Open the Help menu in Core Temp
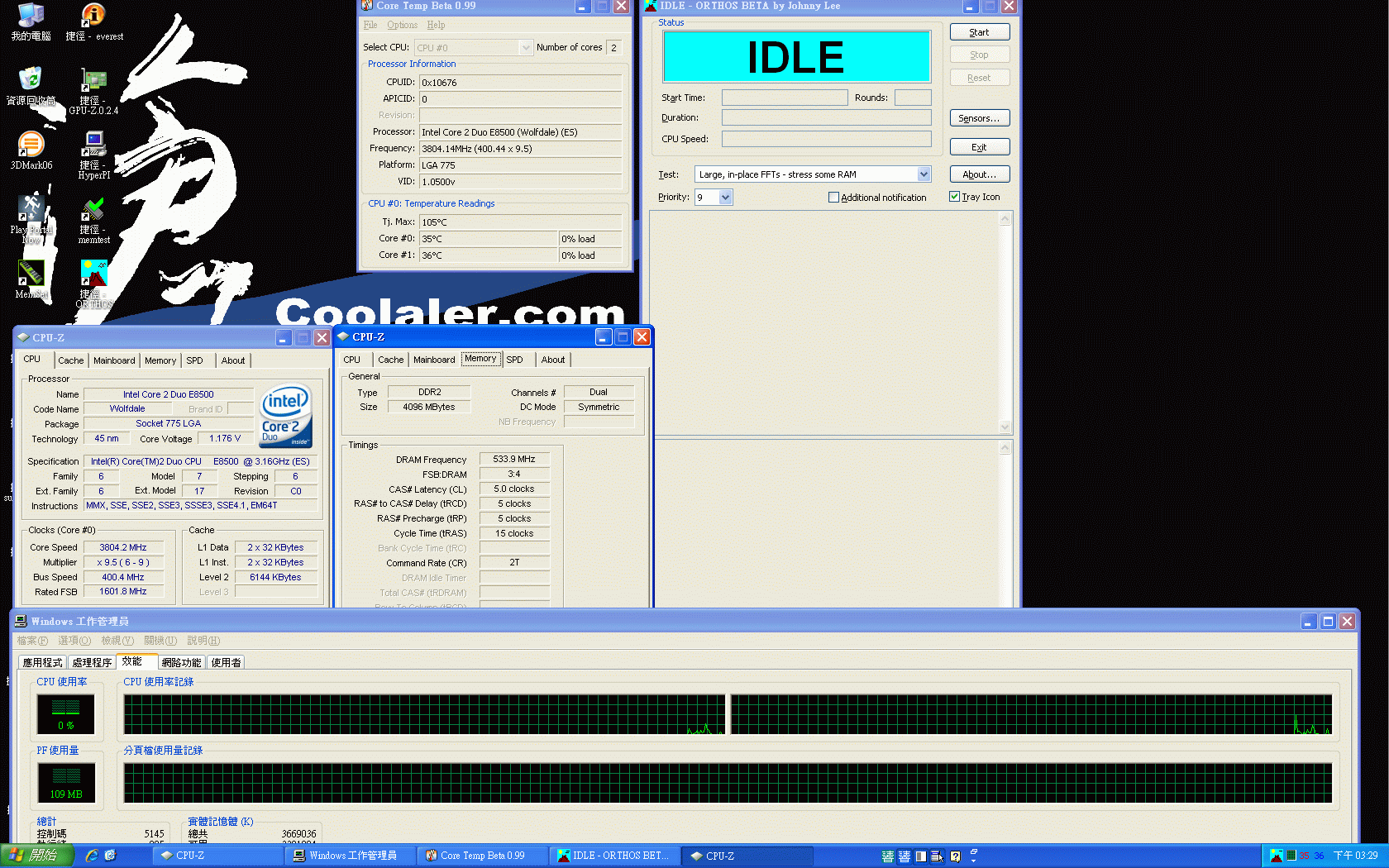 click(x=436, y=25)
